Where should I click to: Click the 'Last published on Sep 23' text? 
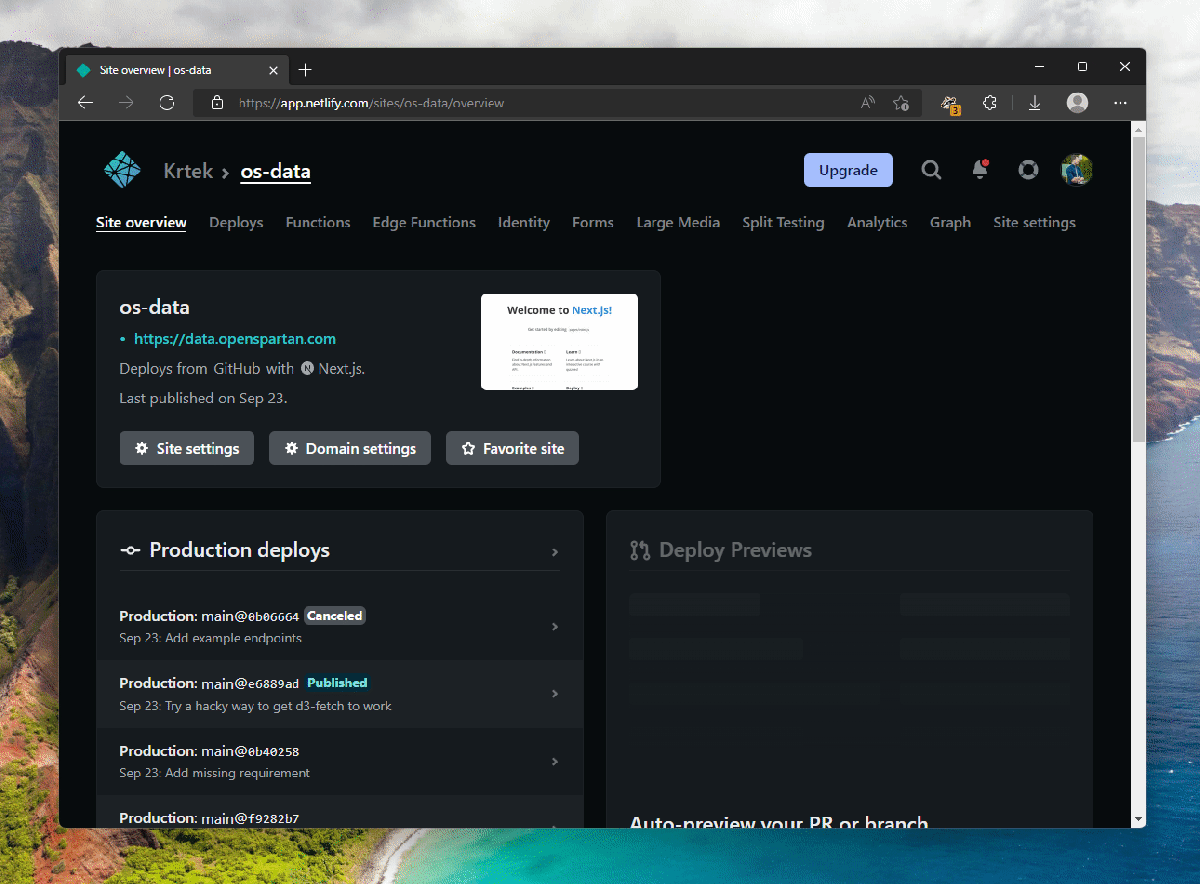click(203, 398)
